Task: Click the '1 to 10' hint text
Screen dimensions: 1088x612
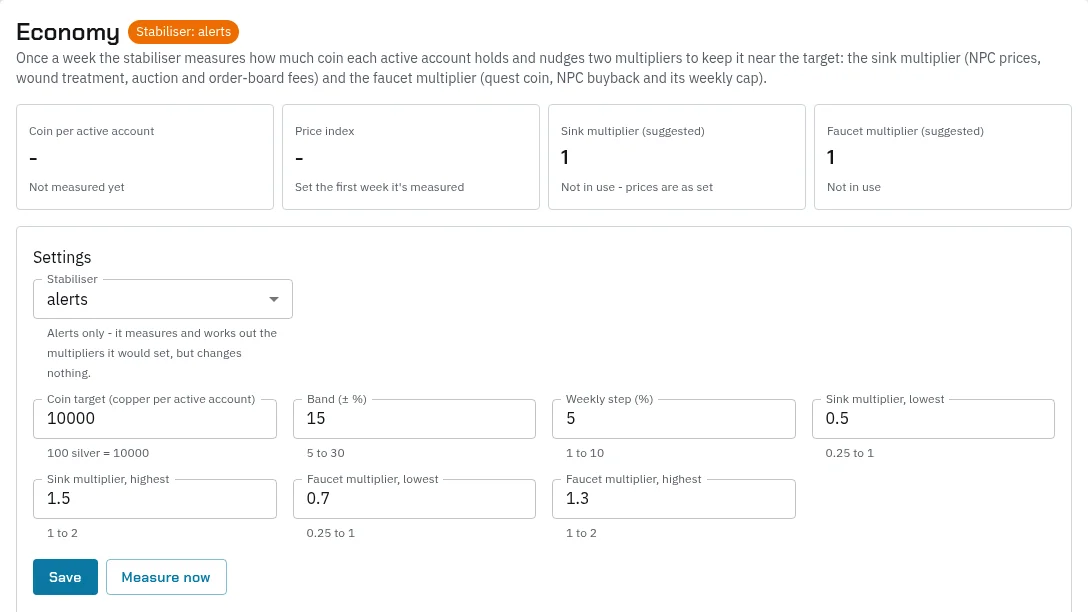Action: [585, 453]
